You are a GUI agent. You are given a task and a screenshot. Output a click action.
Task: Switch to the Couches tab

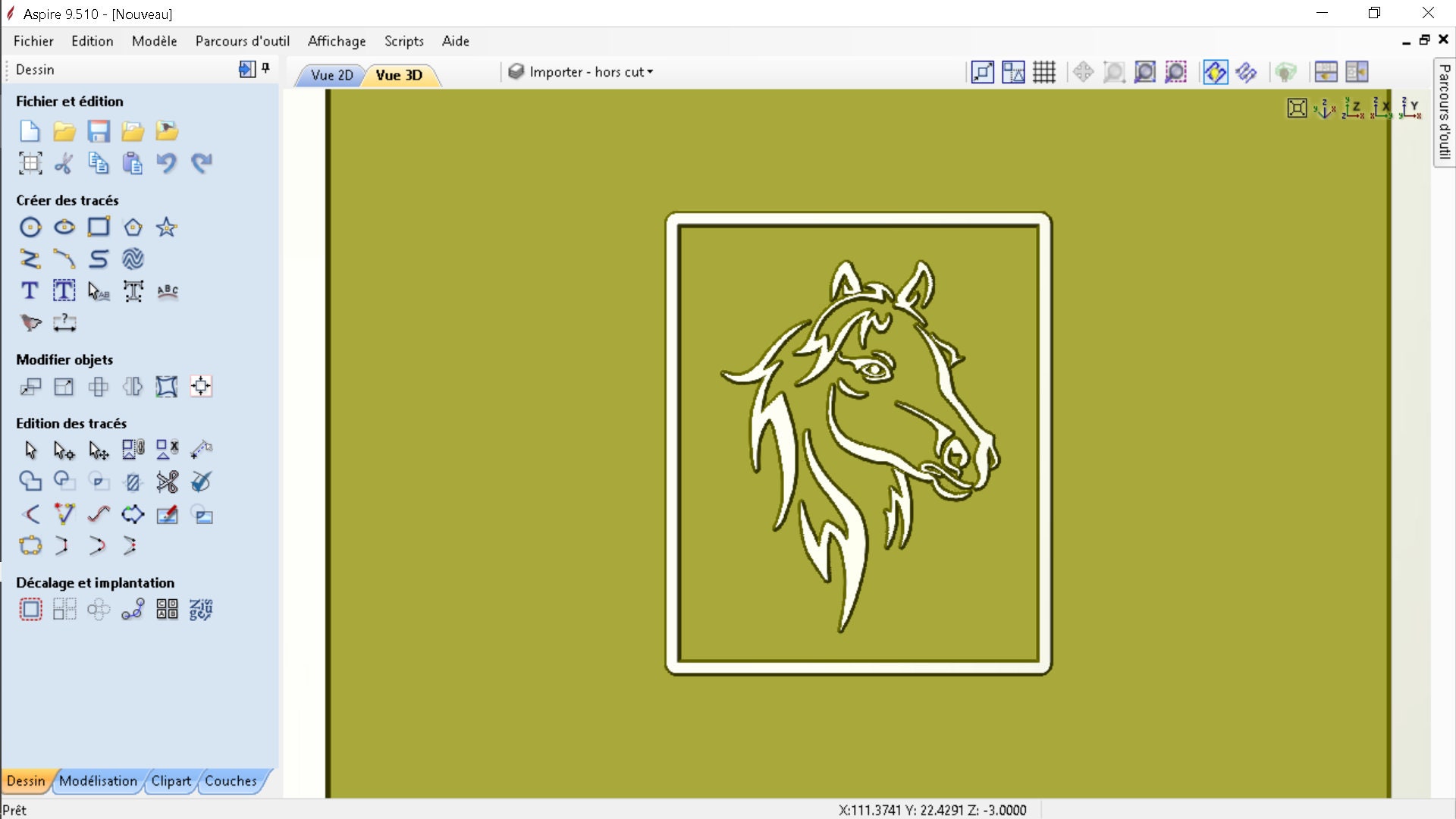pos(231,781)
